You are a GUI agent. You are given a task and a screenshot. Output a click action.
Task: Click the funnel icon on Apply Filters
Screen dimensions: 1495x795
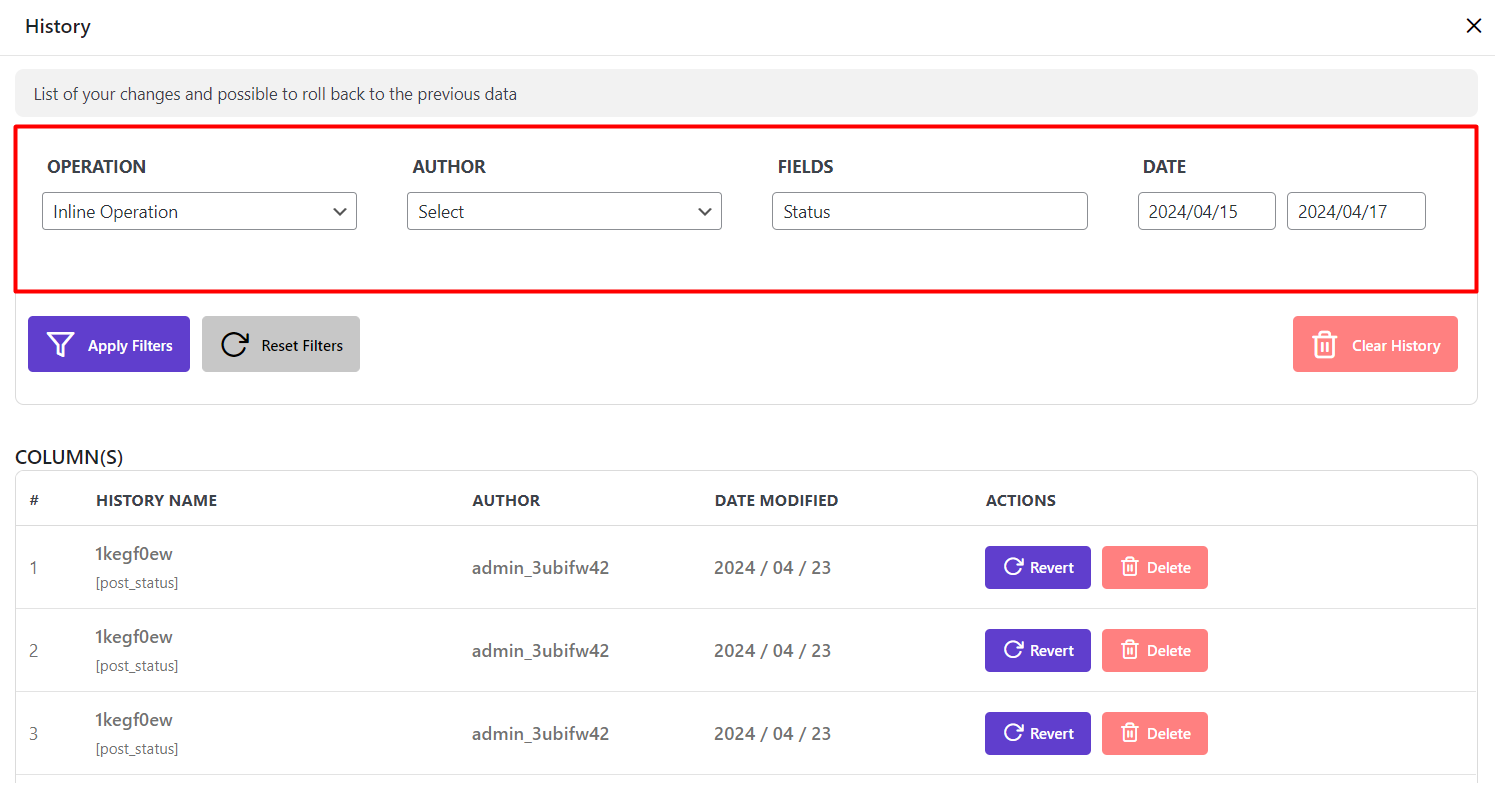coord(61,345)
